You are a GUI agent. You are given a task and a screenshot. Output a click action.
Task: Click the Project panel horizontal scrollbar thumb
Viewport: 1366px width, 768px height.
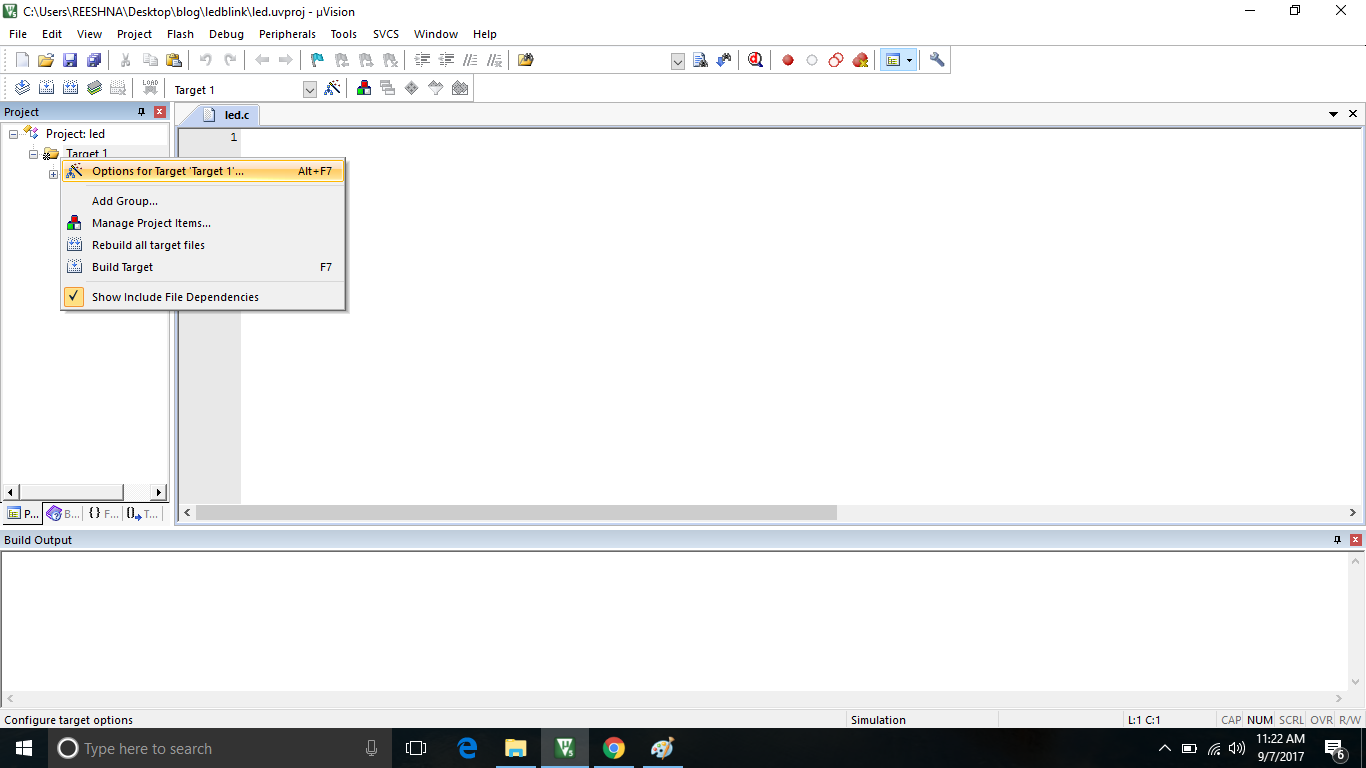pyautogui.click(x=71, y=492)
